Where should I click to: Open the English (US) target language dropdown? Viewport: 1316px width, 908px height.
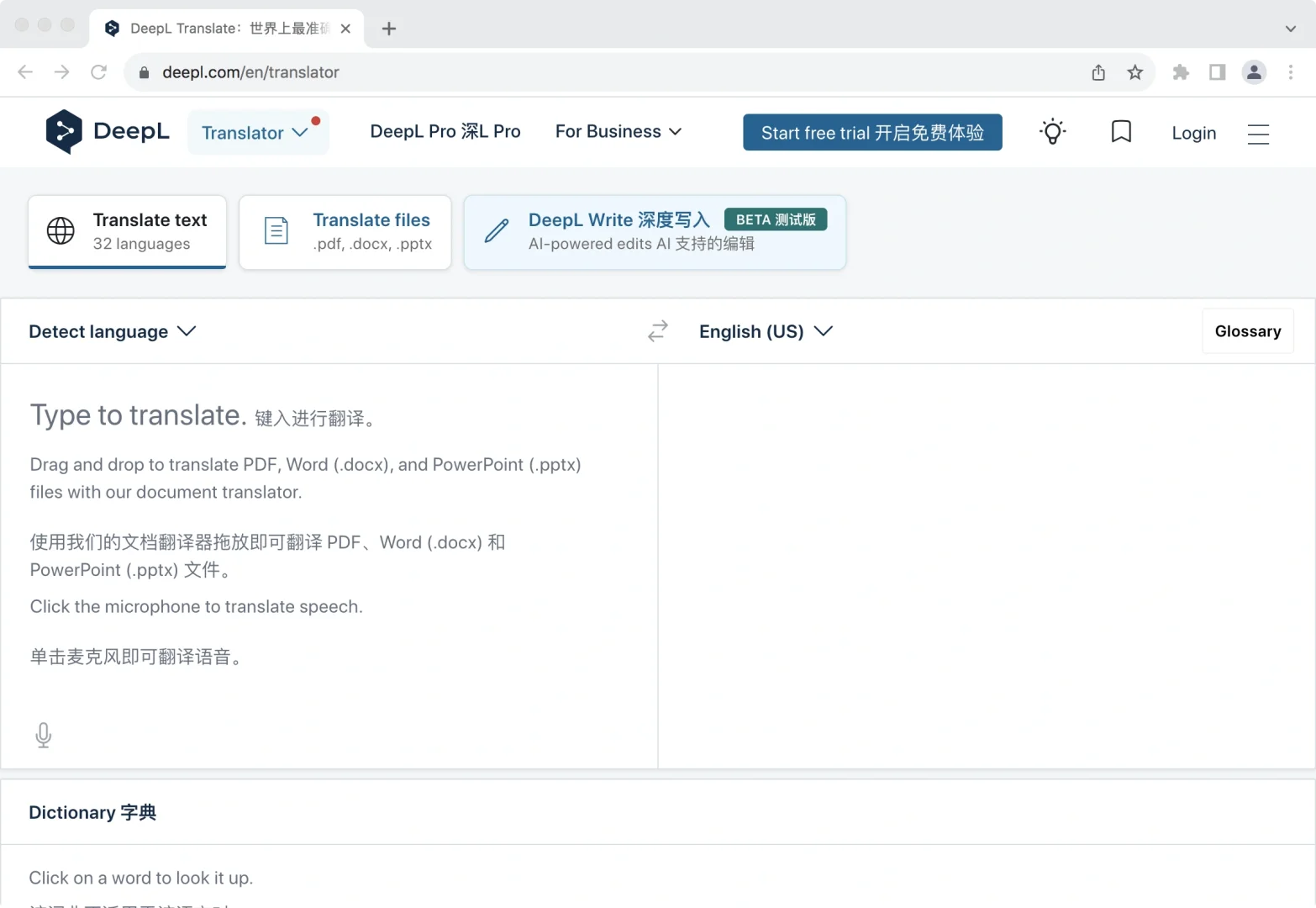click(x=766, y=331)
